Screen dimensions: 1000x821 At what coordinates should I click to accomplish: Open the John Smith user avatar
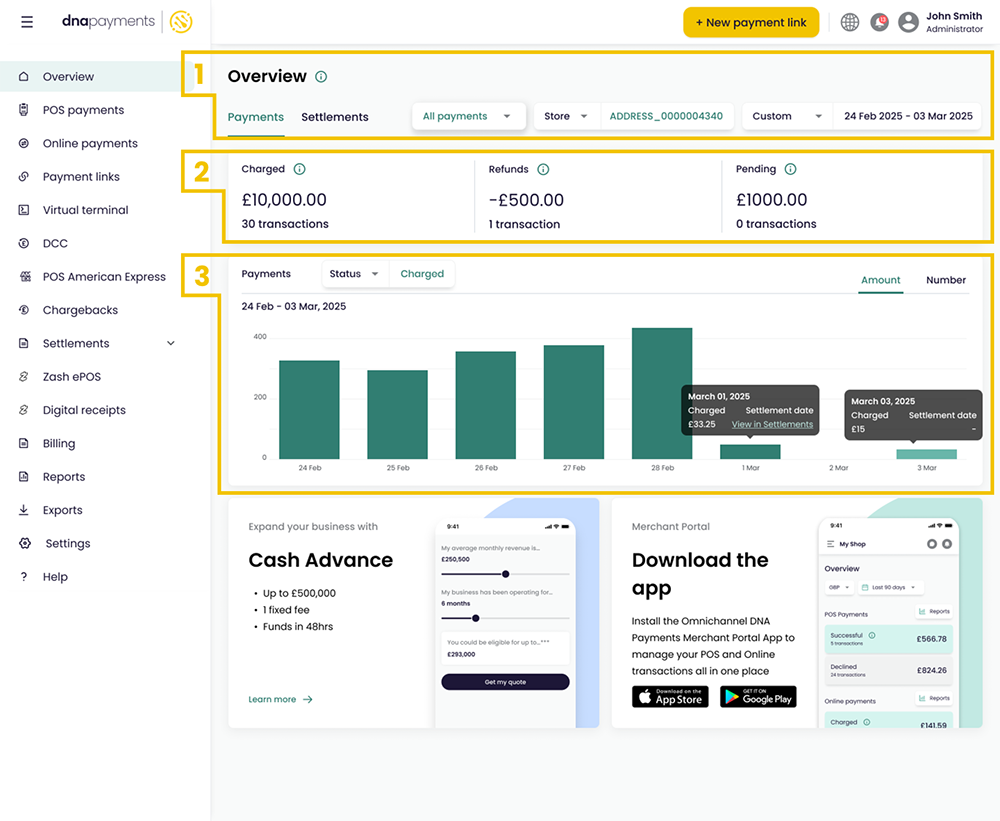click(x=908, y=22)
